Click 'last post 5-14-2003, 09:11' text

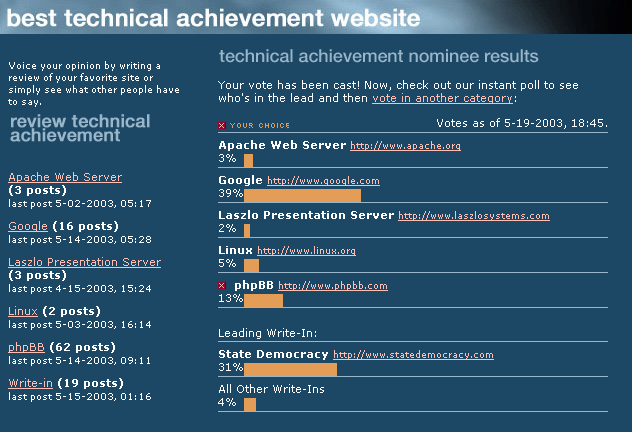80,361
